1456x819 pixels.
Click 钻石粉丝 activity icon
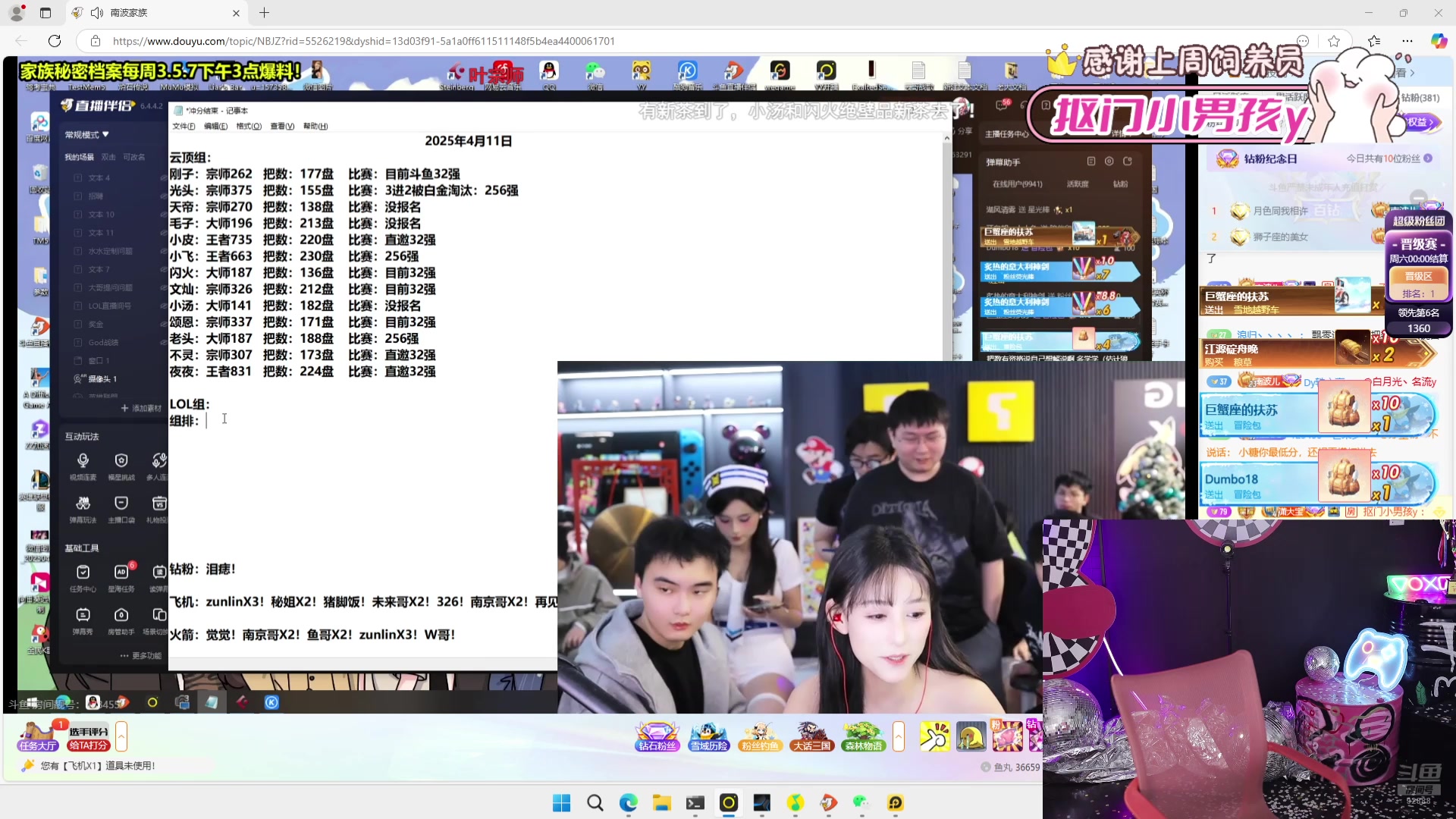pos(657,736)
